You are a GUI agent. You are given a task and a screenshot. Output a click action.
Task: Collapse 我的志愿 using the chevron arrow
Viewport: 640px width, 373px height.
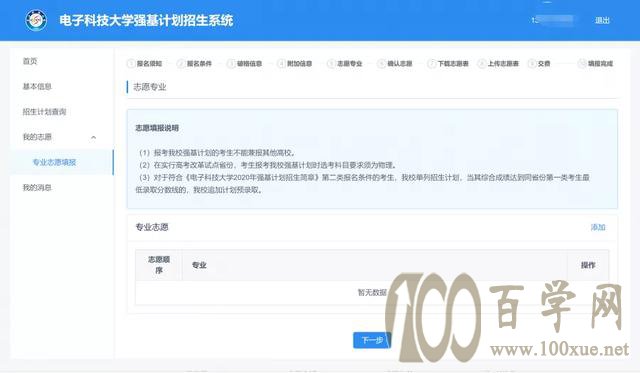coord(93,138)
